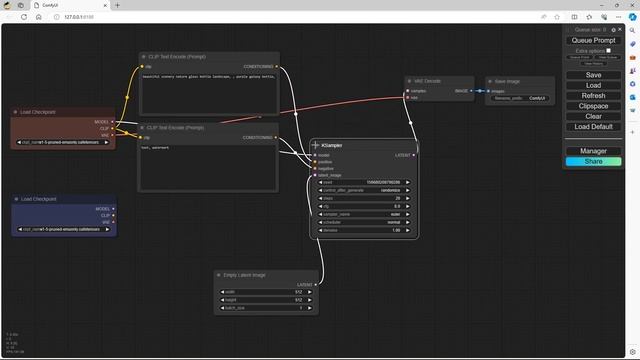Click MODEL output socket of brown Load Checkpoint
Screen dimensions: 640x360
[x=113, y=122]
